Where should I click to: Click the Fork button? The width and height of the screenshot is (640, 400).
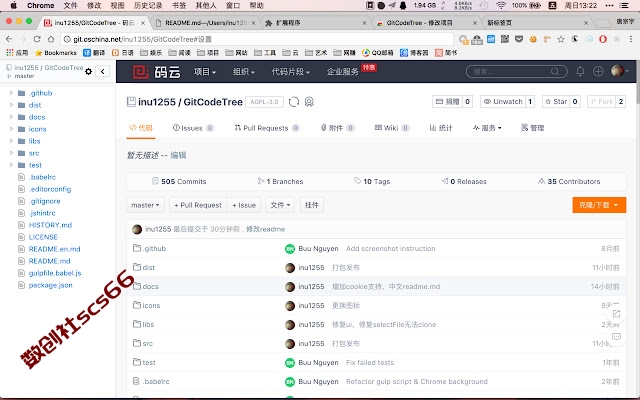602,102
